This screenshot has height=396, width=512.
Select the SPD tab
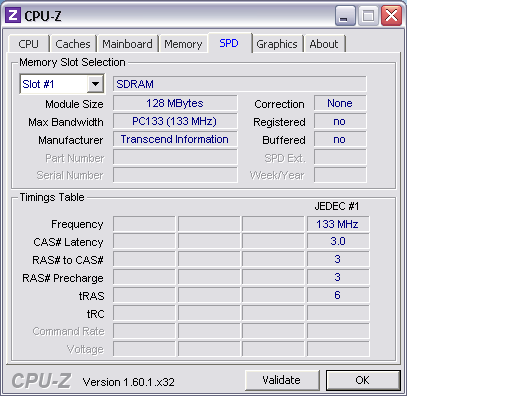(x=229, y=43)
